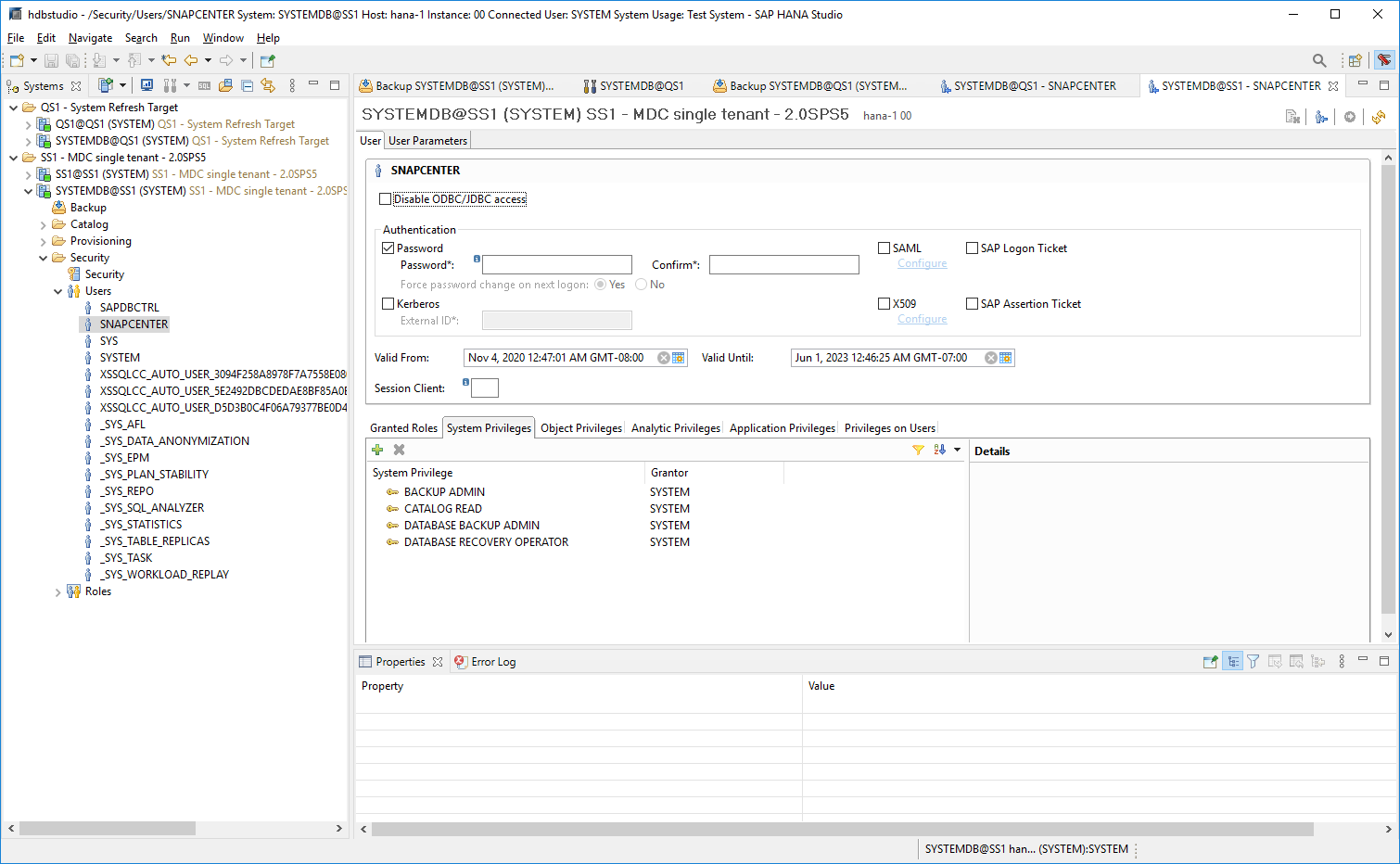Expand the Roles tree node

tap(57, 592)
